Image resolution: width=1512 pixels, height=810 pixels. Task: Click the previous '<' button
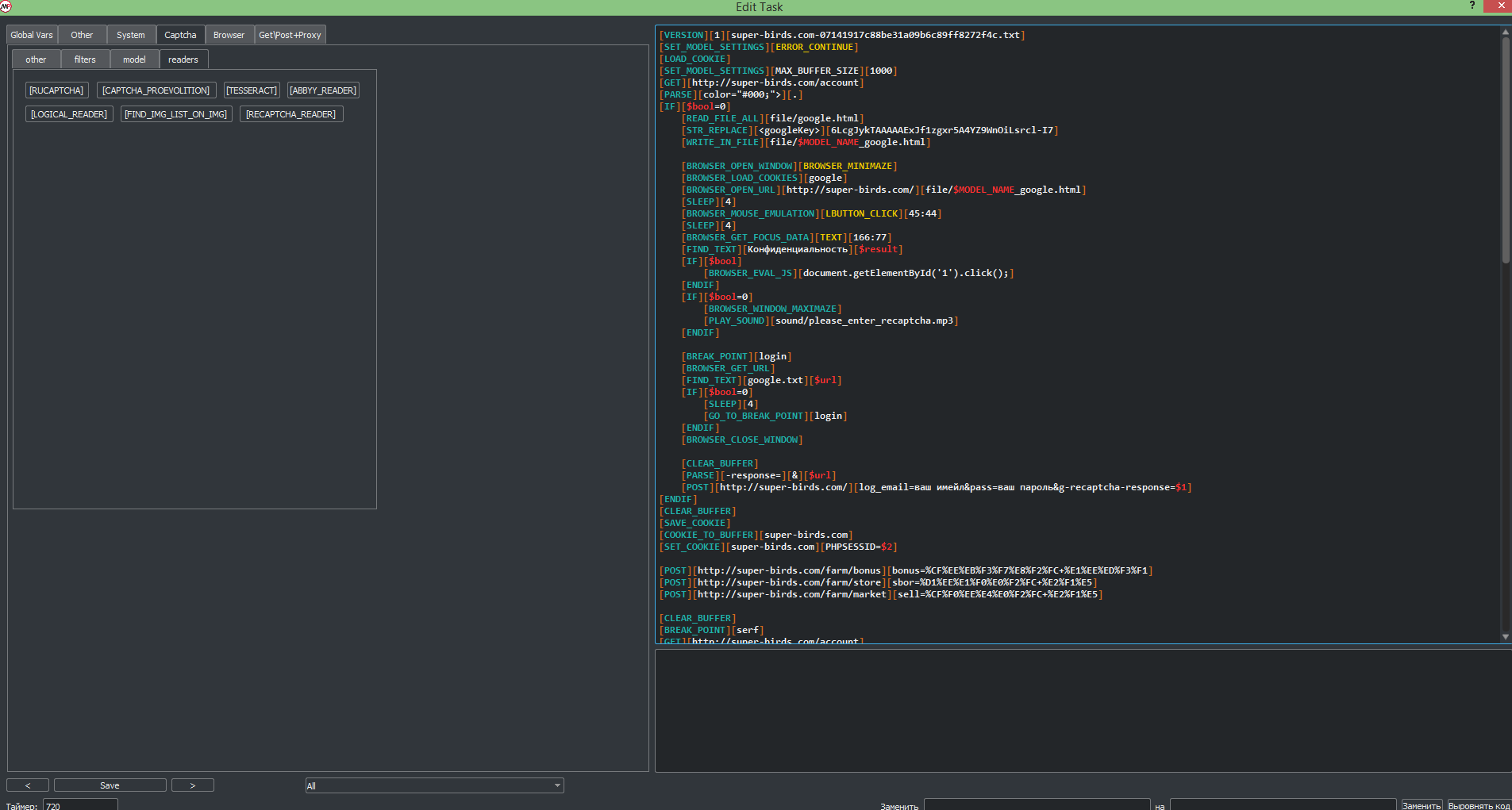(x=28, y=785)
